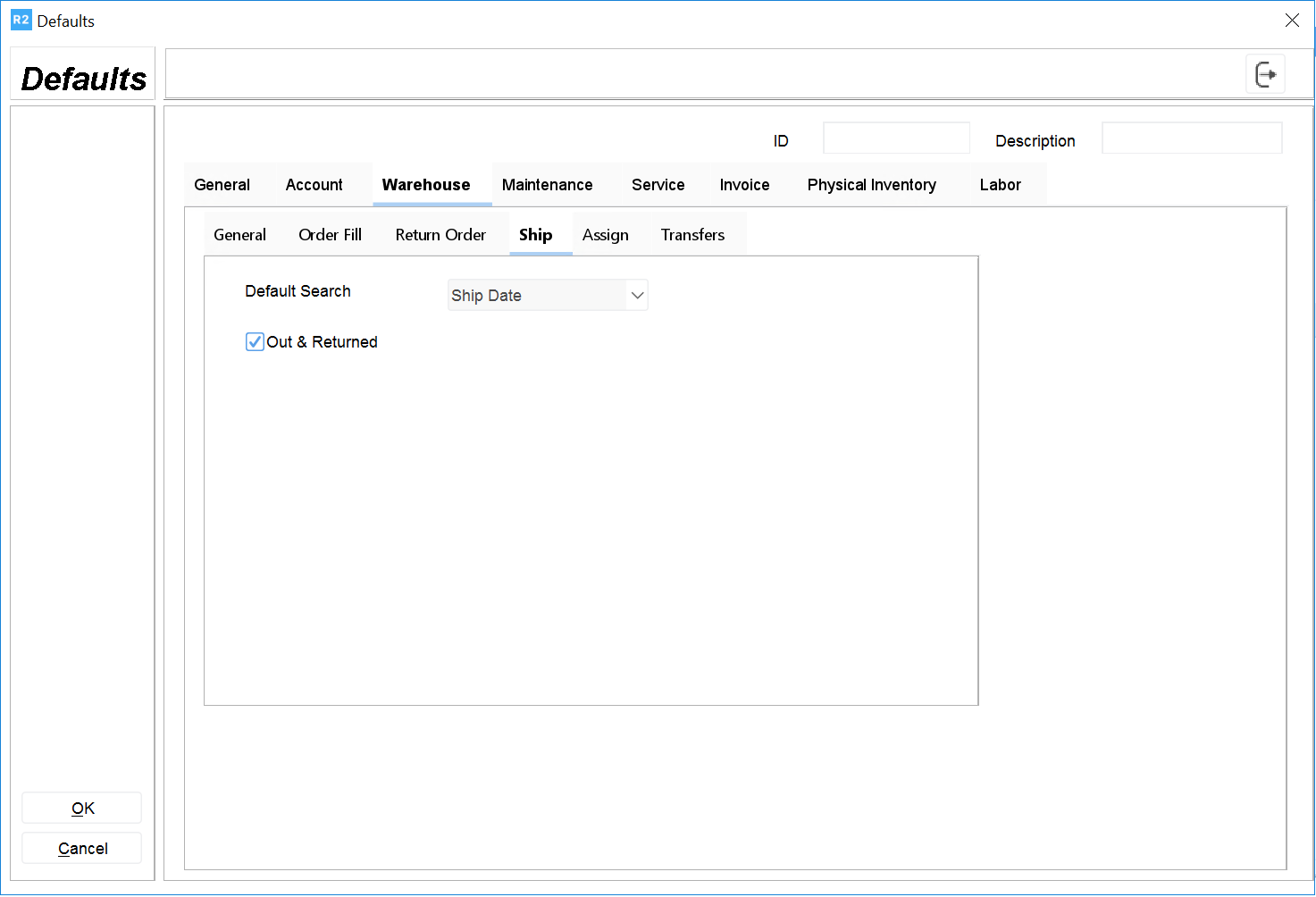Select the Order Fill sub-tab
Viewport: 1316px width, 897px height.
330,235
